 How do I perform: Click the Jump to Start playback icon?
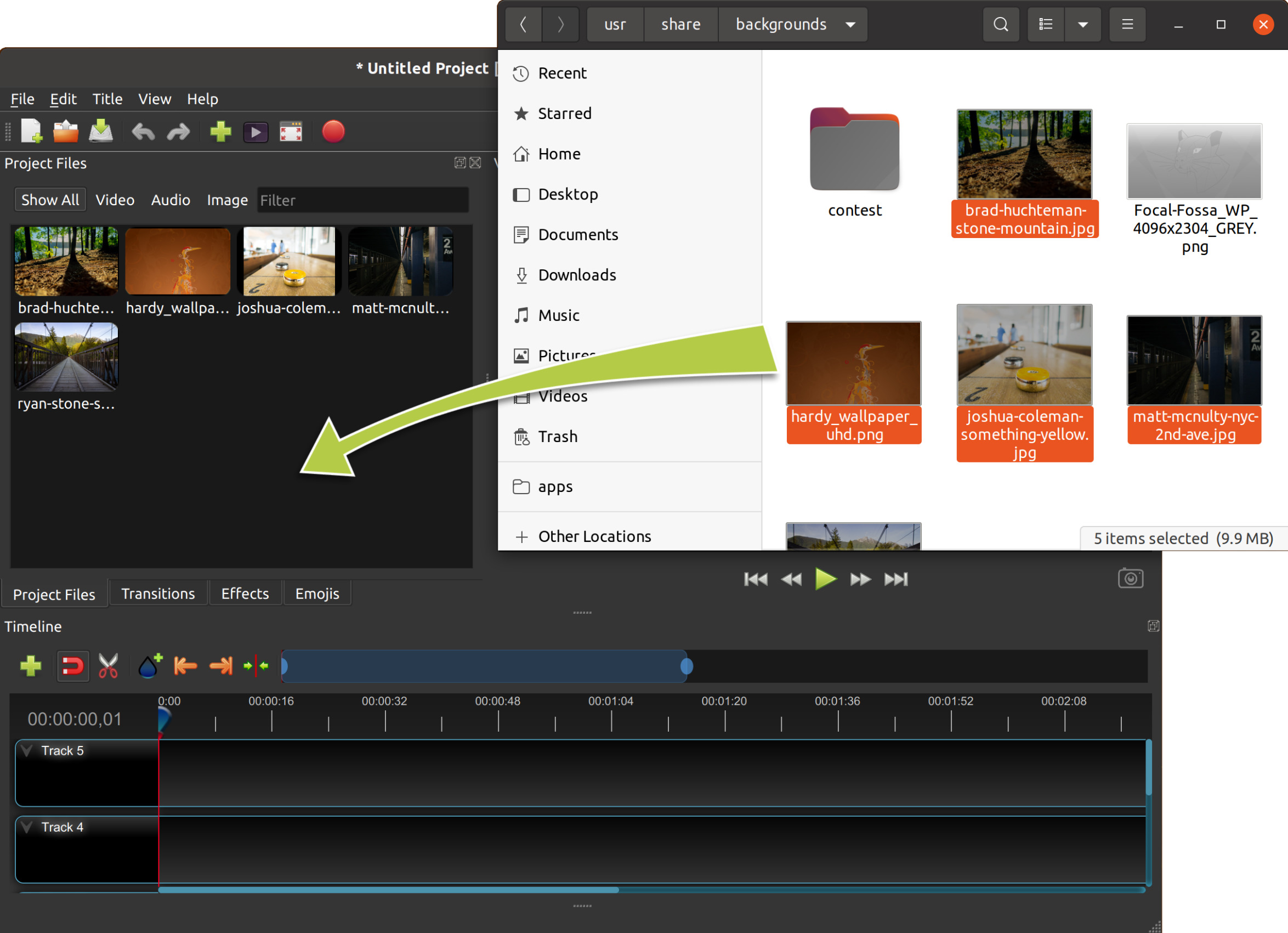click(x=756, y=578)
